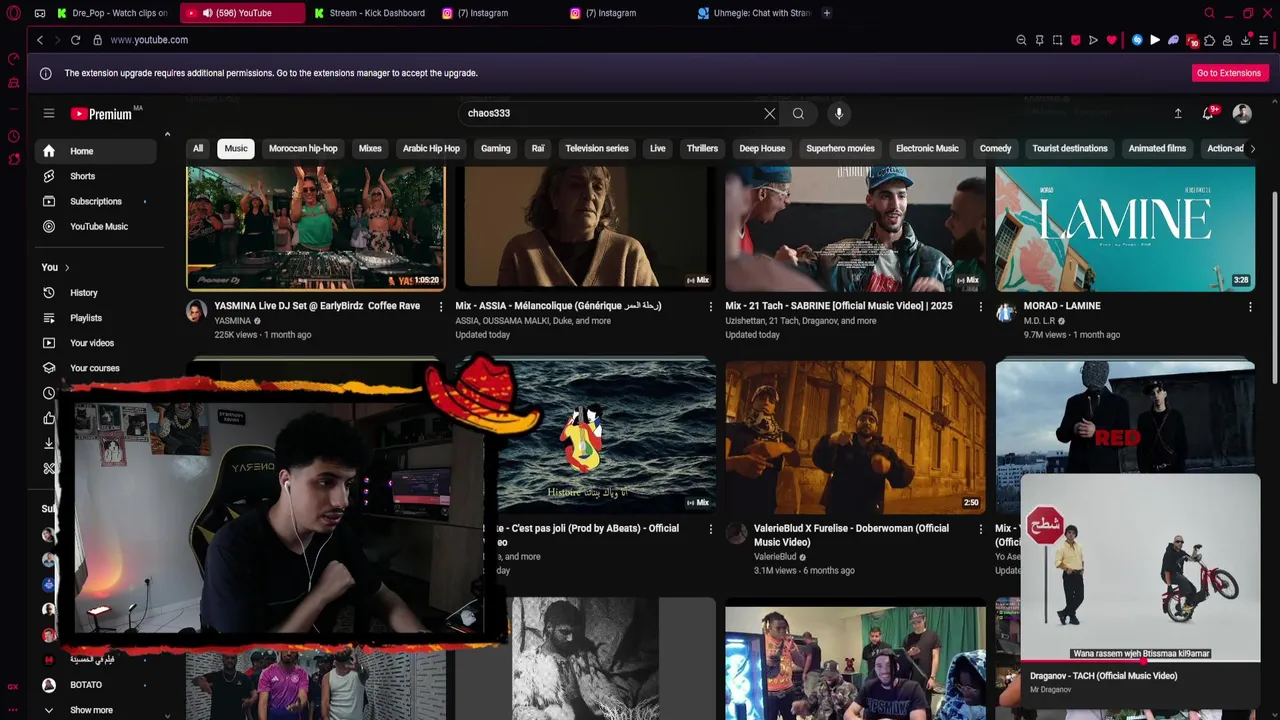Viewport: 1280px width, 720px height.
Task: Click the Go to Extensions button
Action: click(1229, 73)
